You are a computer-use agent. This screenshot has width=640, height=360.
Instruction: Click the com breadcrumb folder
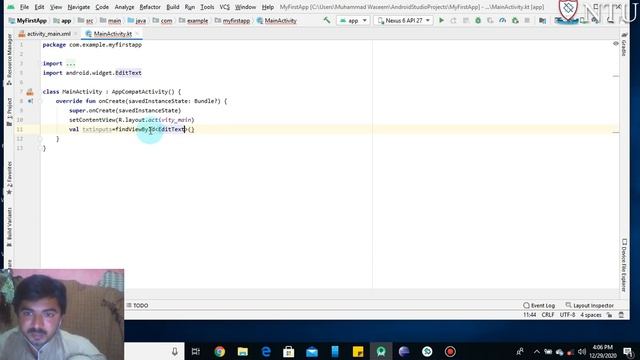(162, 20)
